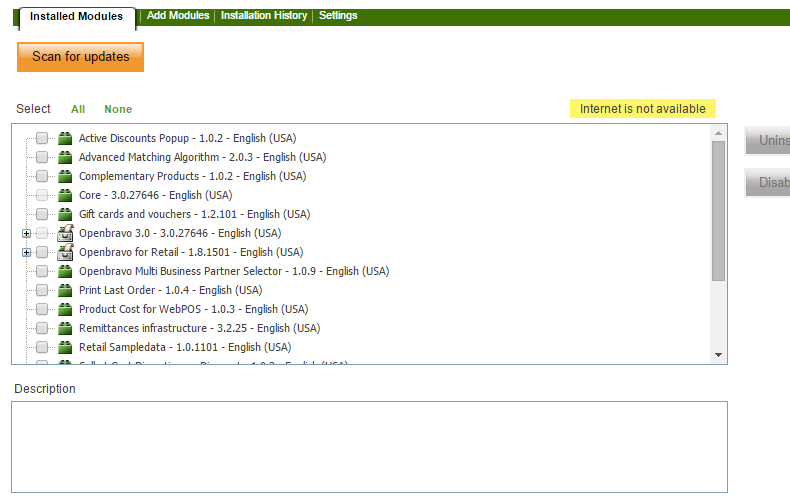
Task: Click the Gift cards and vouchers module icon
Action: [65, 214]
